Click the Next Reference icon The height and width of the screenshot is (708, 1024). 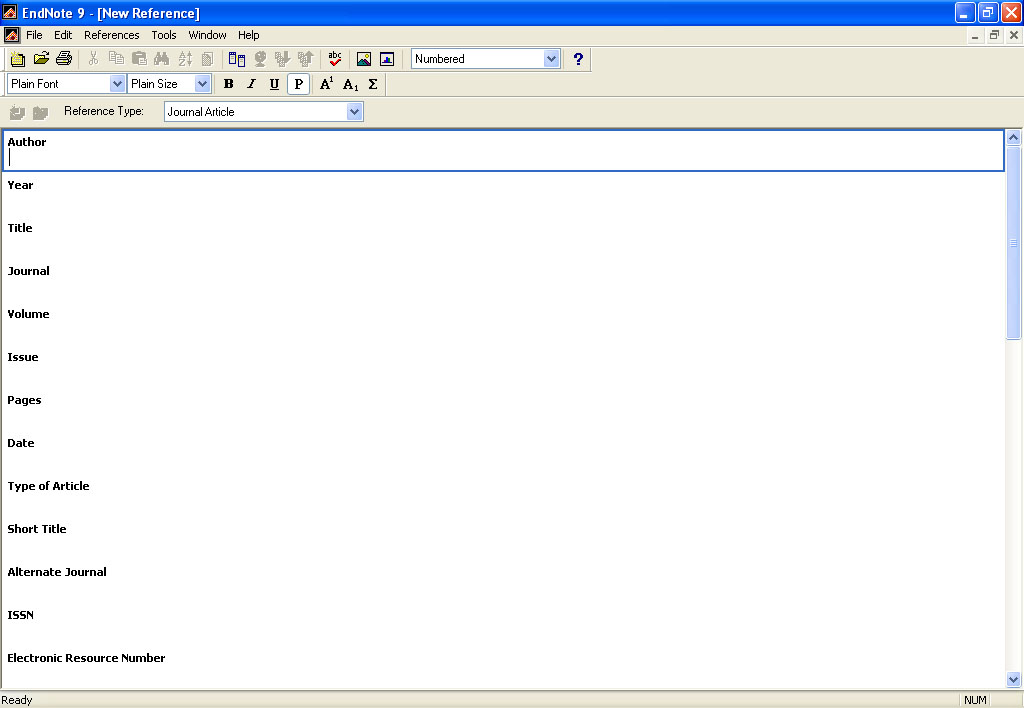40,112
